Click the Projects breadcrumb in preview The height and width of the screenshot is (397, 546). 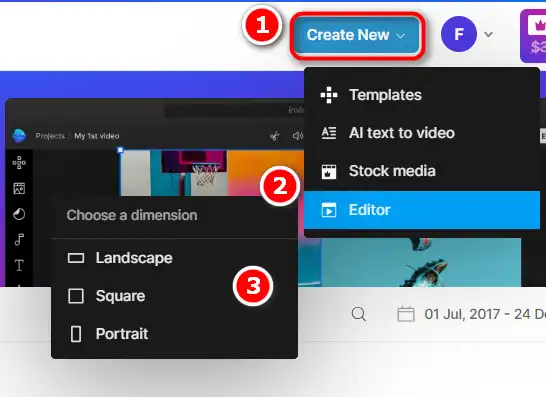coord(50,136)
